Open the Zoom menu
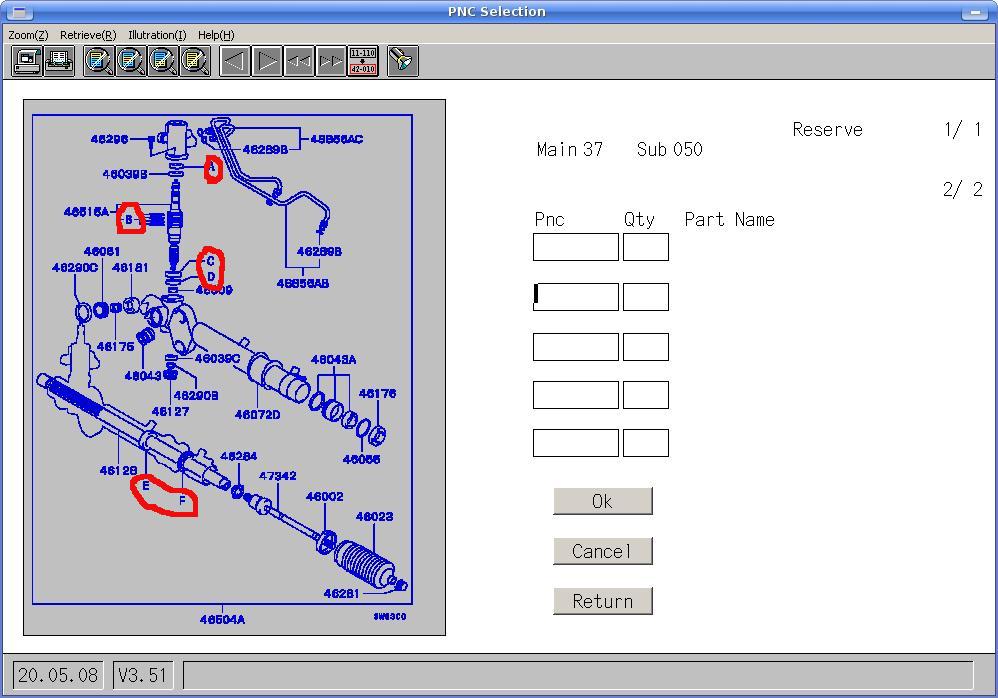998x698 pixels. coord(28,35)
